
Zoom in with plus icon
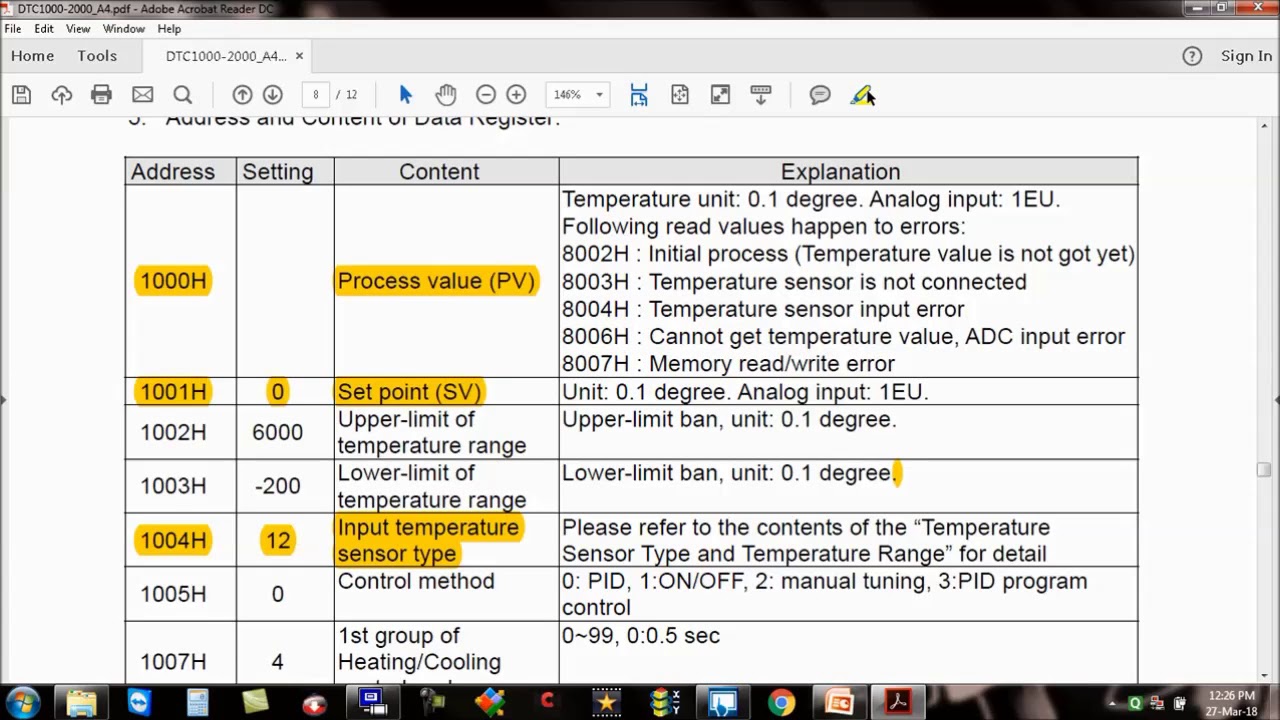click(516, 95)
